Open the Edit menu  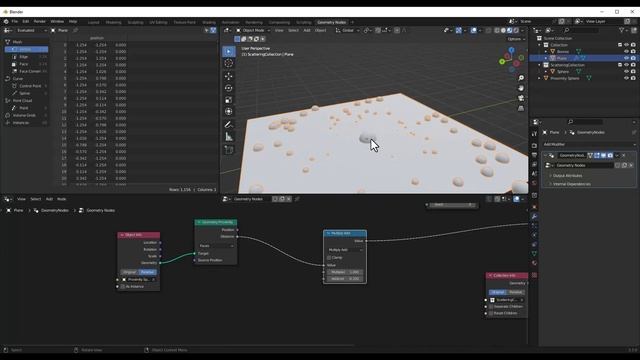(26, 21)
